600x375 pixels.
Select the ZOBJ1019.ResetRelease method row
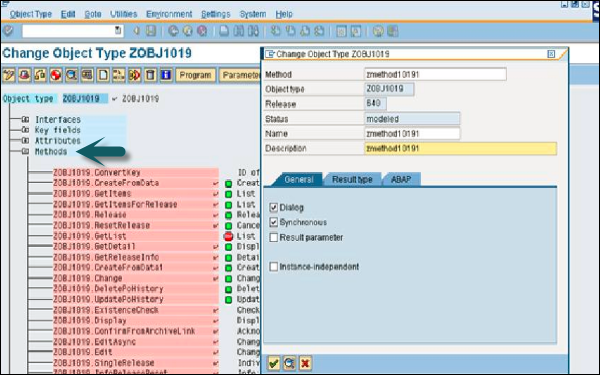tap(136, 225)
